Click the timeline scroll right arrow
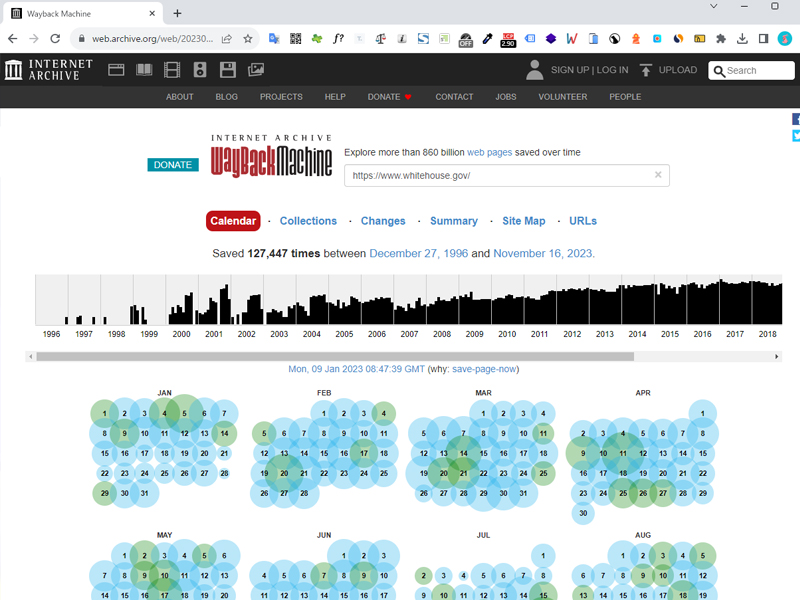Image resolution: width=800 pixels, height=600 pixels. coord(777,357)
